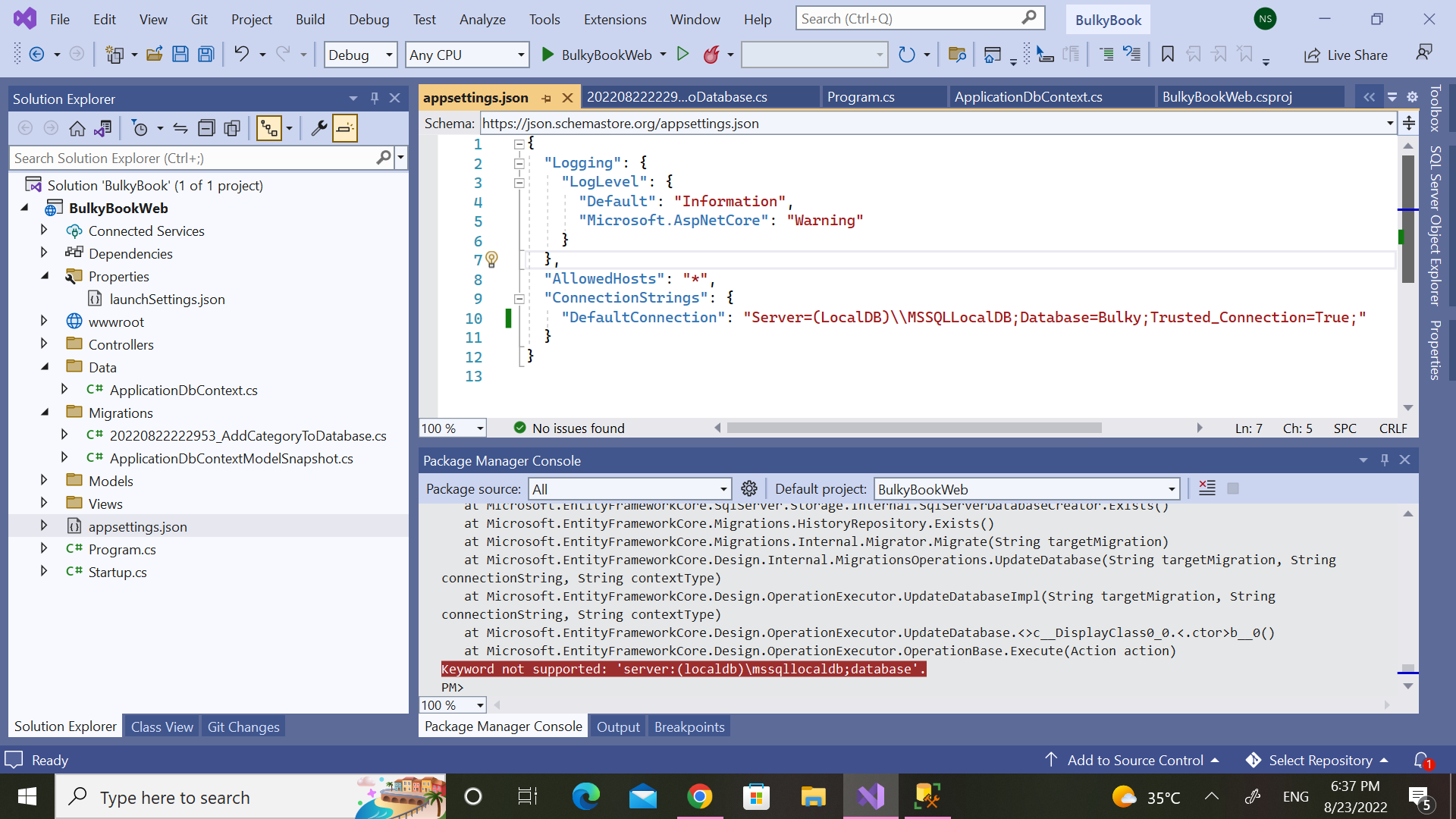
Task: Click the Navigate Backward icon in toolbar
Action: [x=36, y=54]
